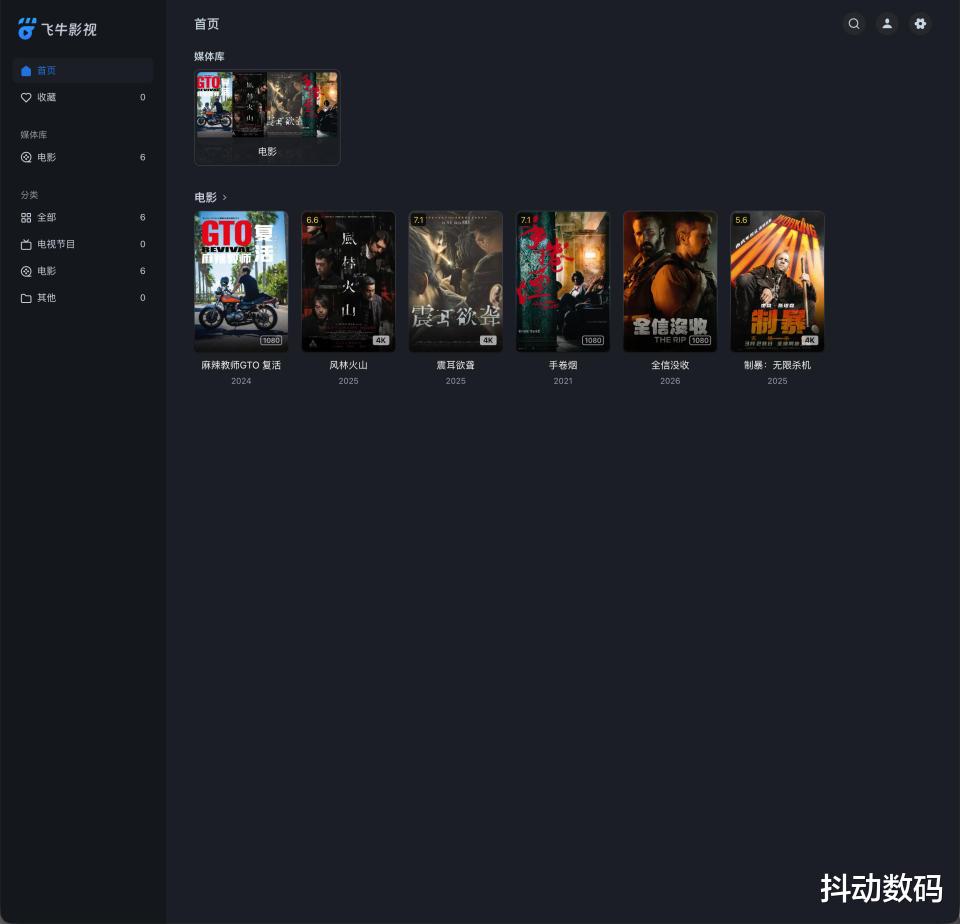
Task: Open the 电影 section heading link
Action: tap(205, 197)
